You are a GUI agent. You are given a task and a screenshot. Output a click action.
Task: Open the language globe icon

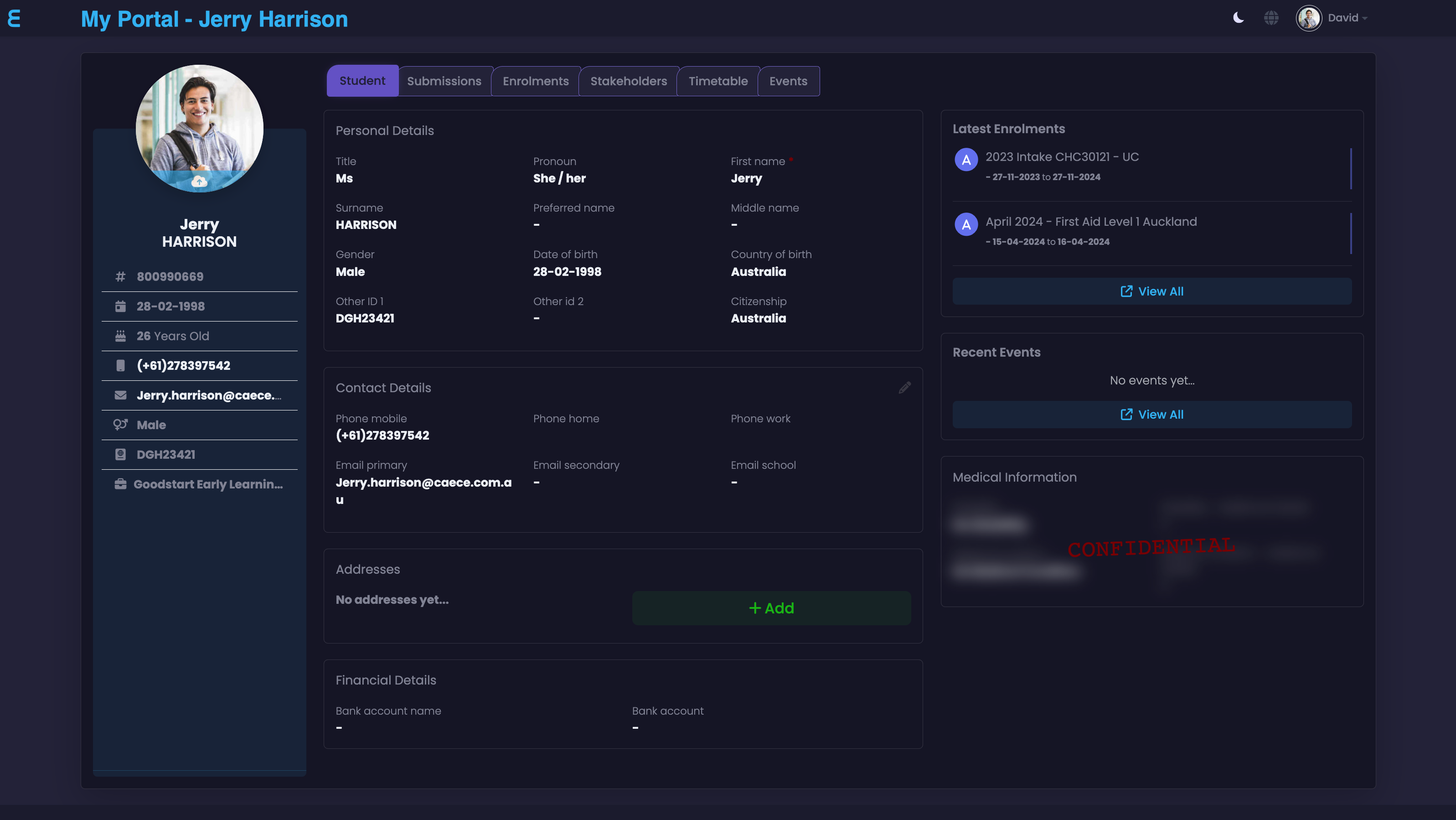(1270, 18)
